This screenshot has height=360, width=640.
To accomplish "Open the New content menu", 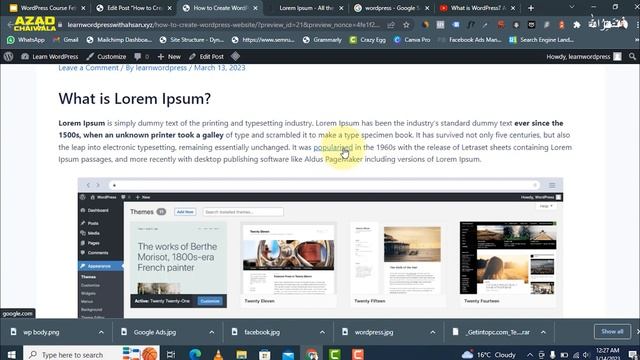I will tap(169, 57).
